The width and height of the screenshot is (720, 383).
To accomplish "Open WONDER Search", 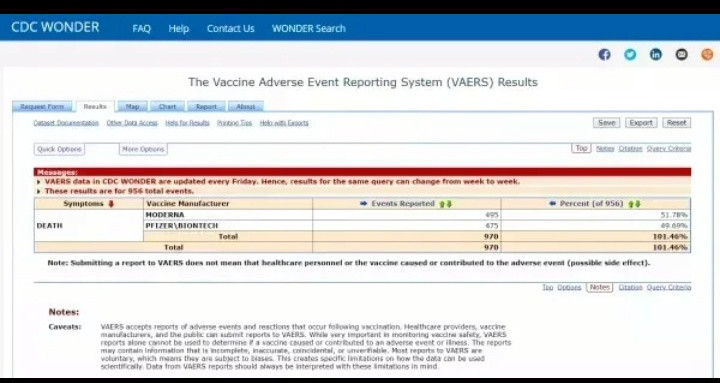I will click(309, 28).
